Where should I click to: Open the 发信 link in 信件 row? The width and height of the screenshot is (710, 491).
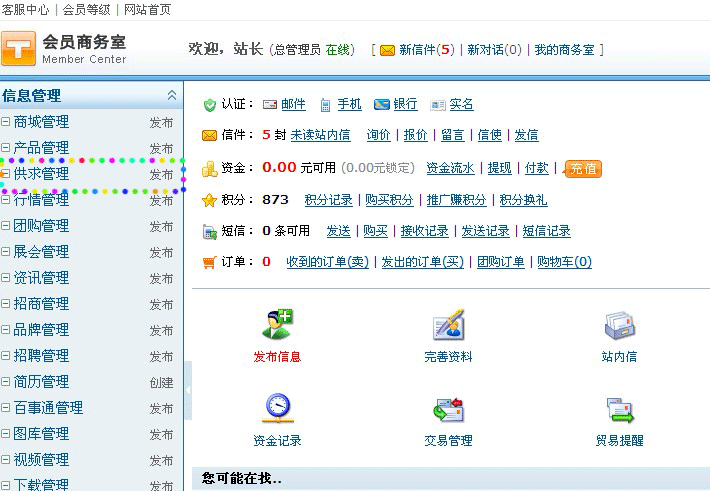click(x=526, y=135)
